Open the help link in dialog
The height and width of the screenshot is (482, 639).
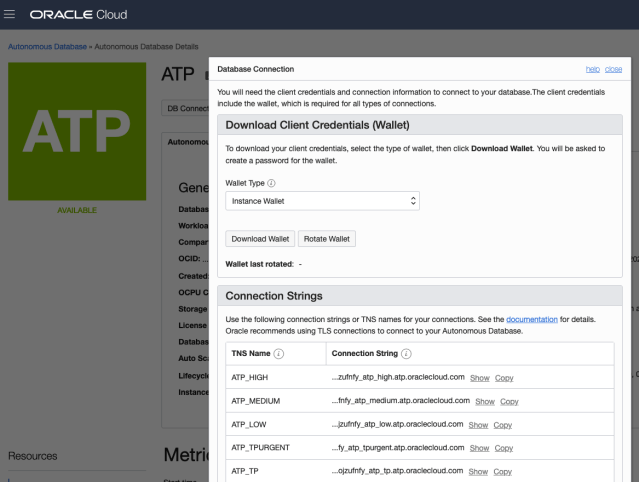click(592, 69)
